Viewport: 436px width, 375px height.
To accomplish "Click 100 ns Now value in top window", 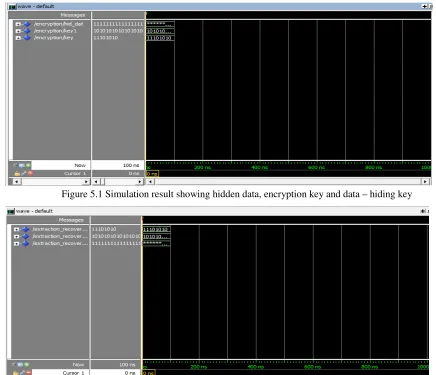I will click(131, 165).
